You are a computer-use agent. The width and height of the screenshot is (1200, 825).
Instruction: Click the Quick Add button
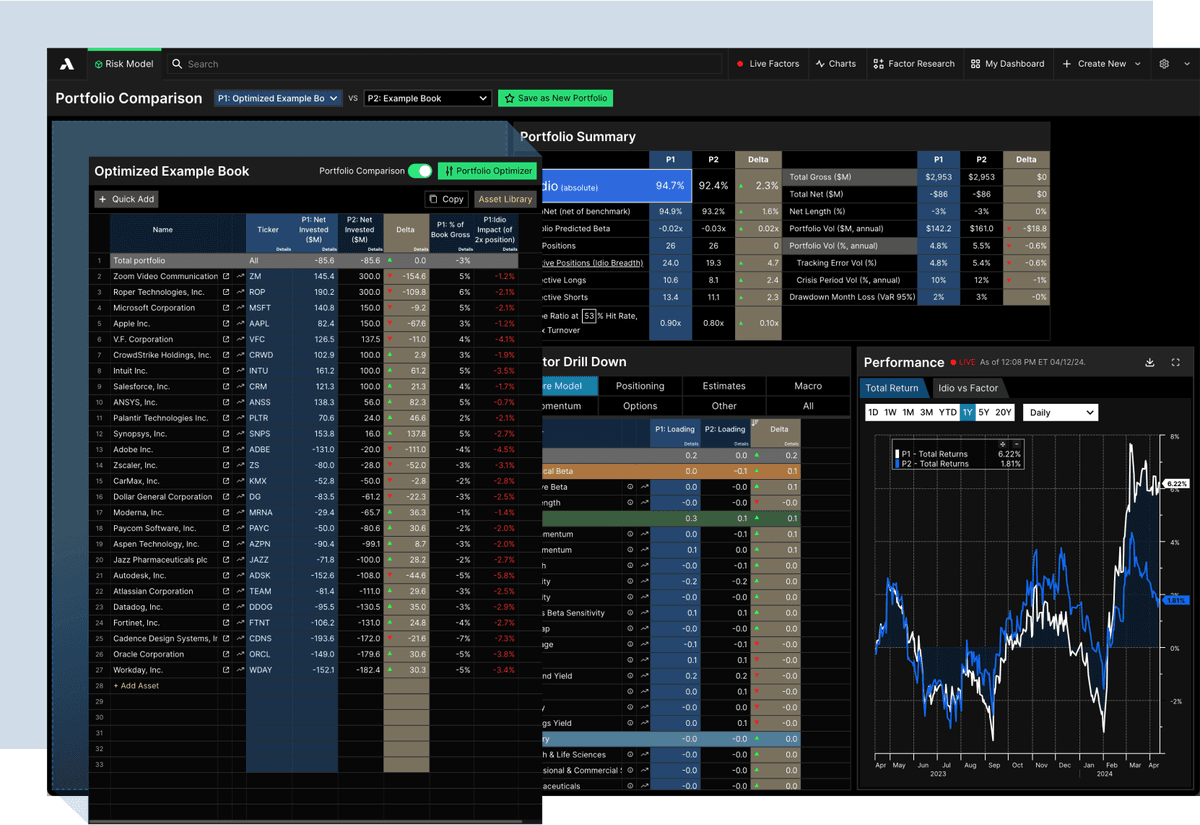coord(127,199)
